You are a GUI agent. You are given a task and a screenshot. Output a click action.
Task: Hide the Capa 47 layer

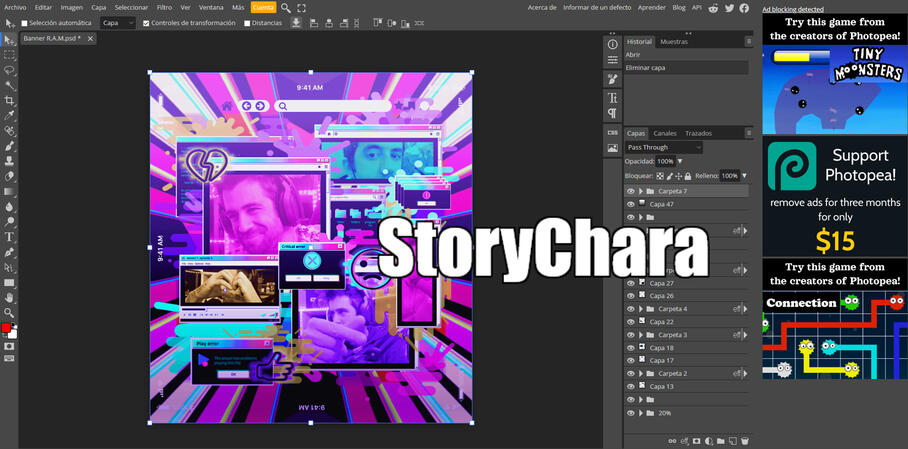[630, 204]
